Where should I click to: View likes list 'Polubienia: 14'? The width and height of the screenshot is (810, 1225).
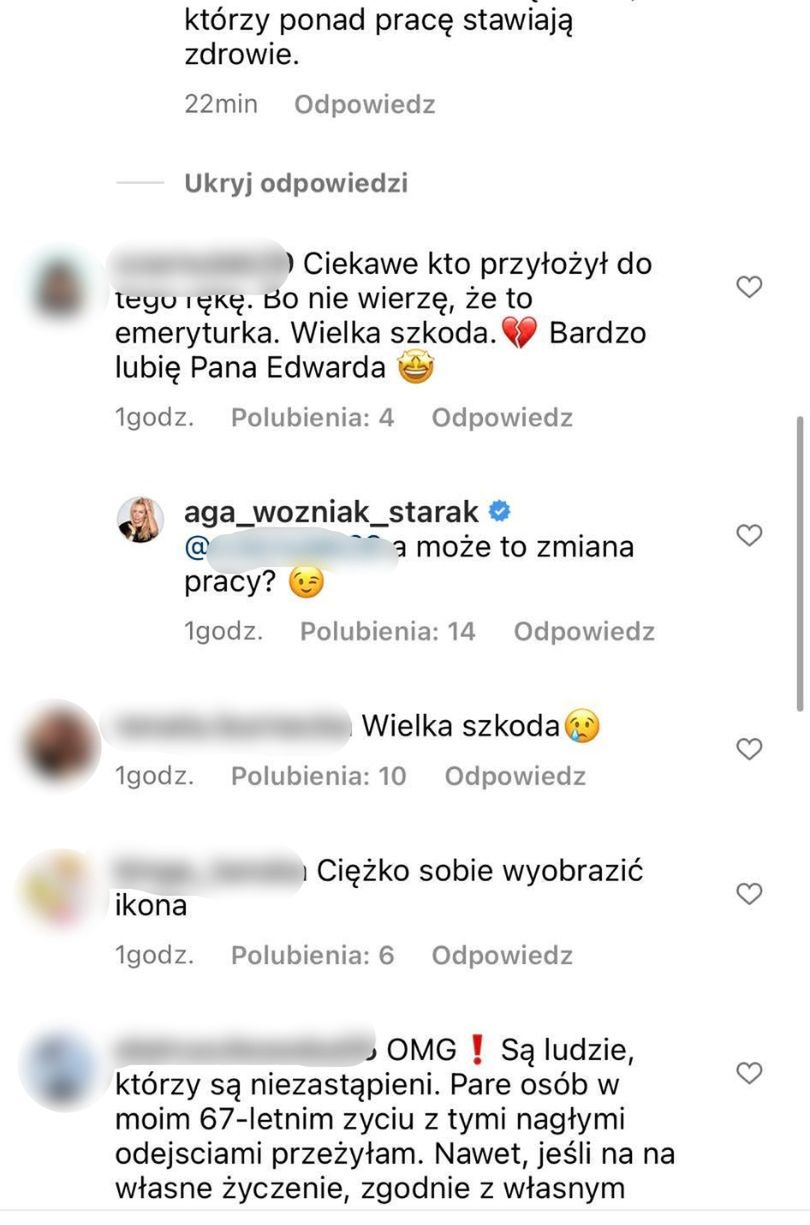pos(388,632)
